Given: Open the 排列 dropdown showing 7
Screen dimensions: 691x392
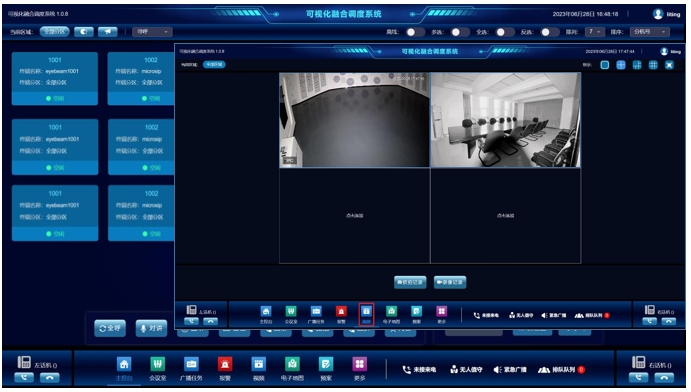Looking at the screenshot, I should point(594,32).
